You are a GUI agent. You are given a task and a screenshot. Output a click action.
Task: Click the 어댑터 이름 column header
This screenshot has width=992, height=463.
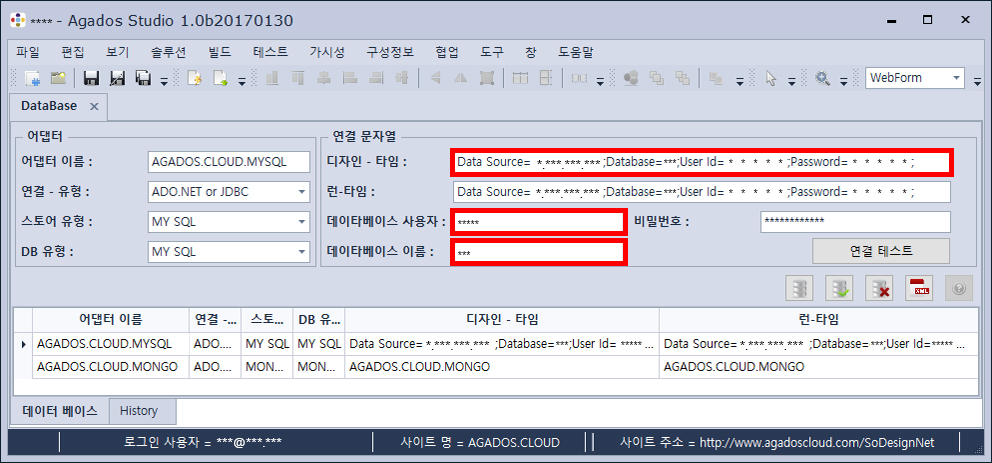click(x=111, y=320)
